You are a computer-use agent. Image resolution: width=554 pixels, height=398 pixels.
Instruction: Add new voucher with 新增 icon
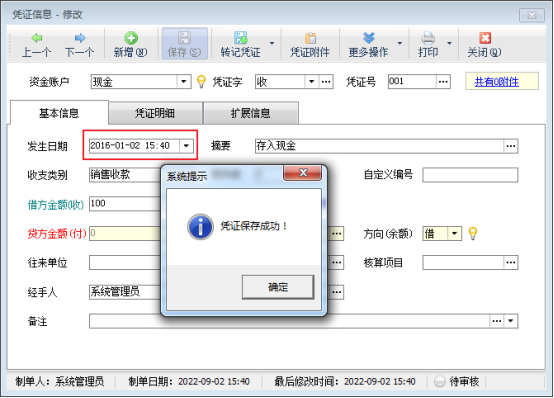pyautogui.click(x=131, y=38)
